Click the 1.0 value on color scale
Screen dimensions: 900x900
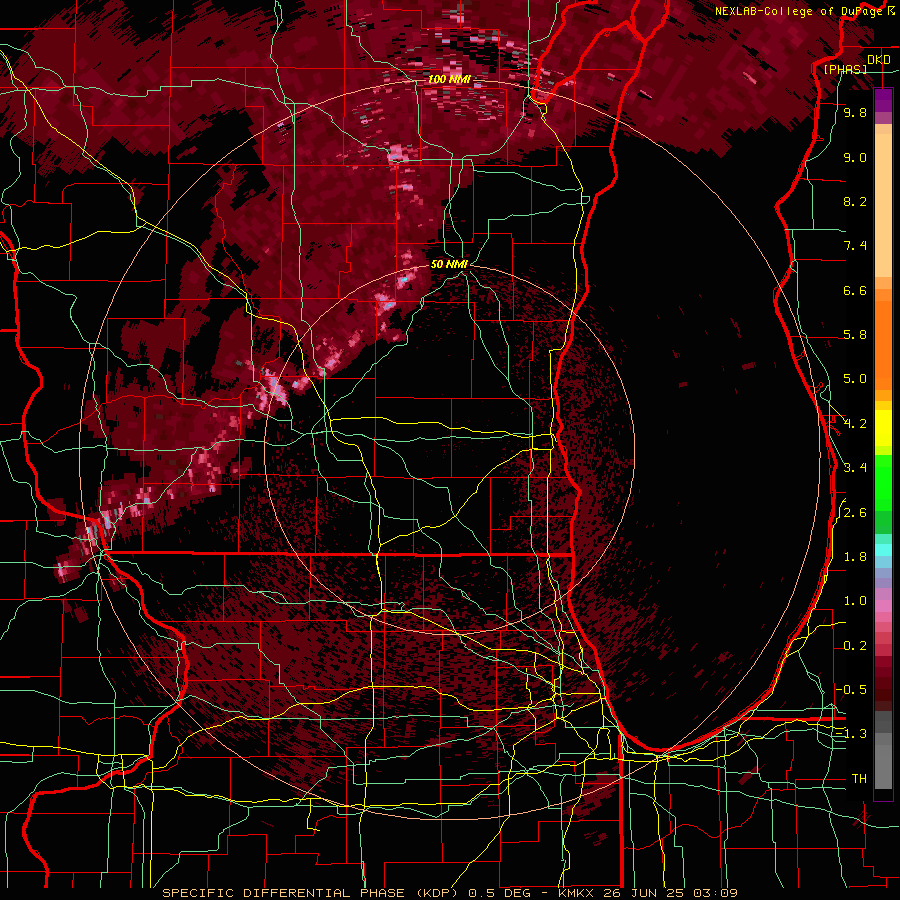[x=855, y=601]
